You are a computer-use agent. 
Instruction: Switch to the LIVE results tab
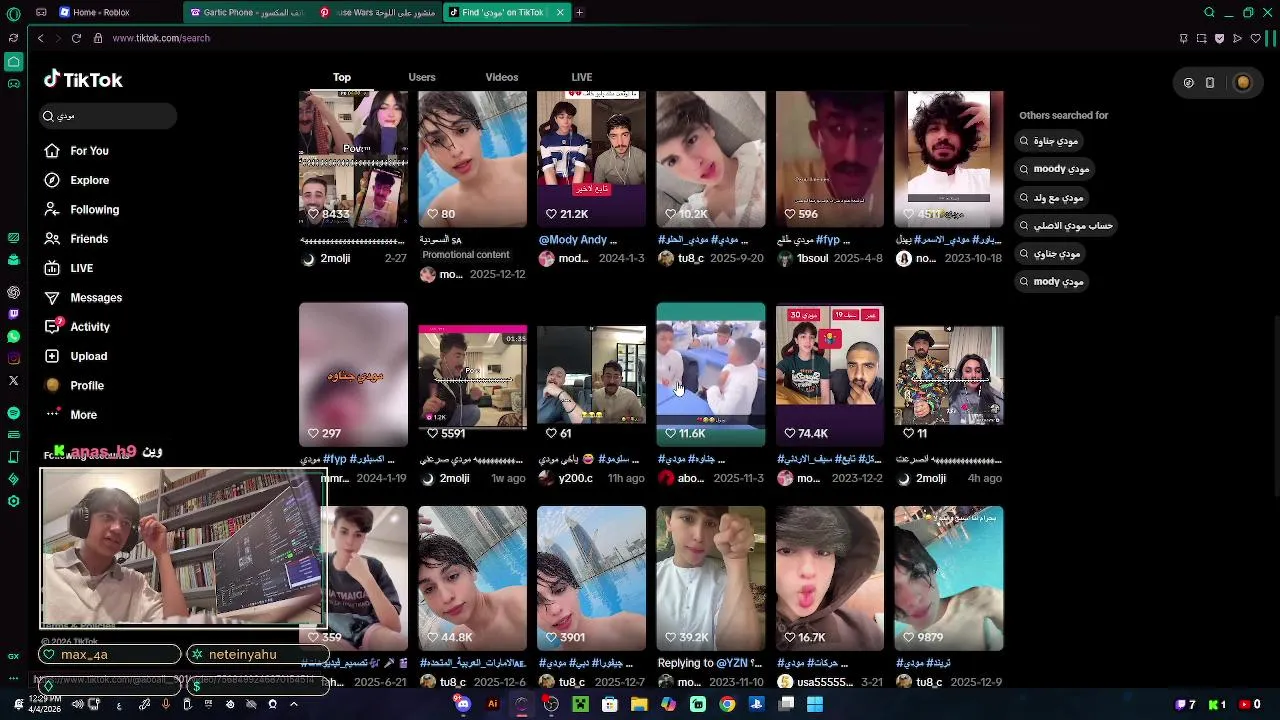582,77
